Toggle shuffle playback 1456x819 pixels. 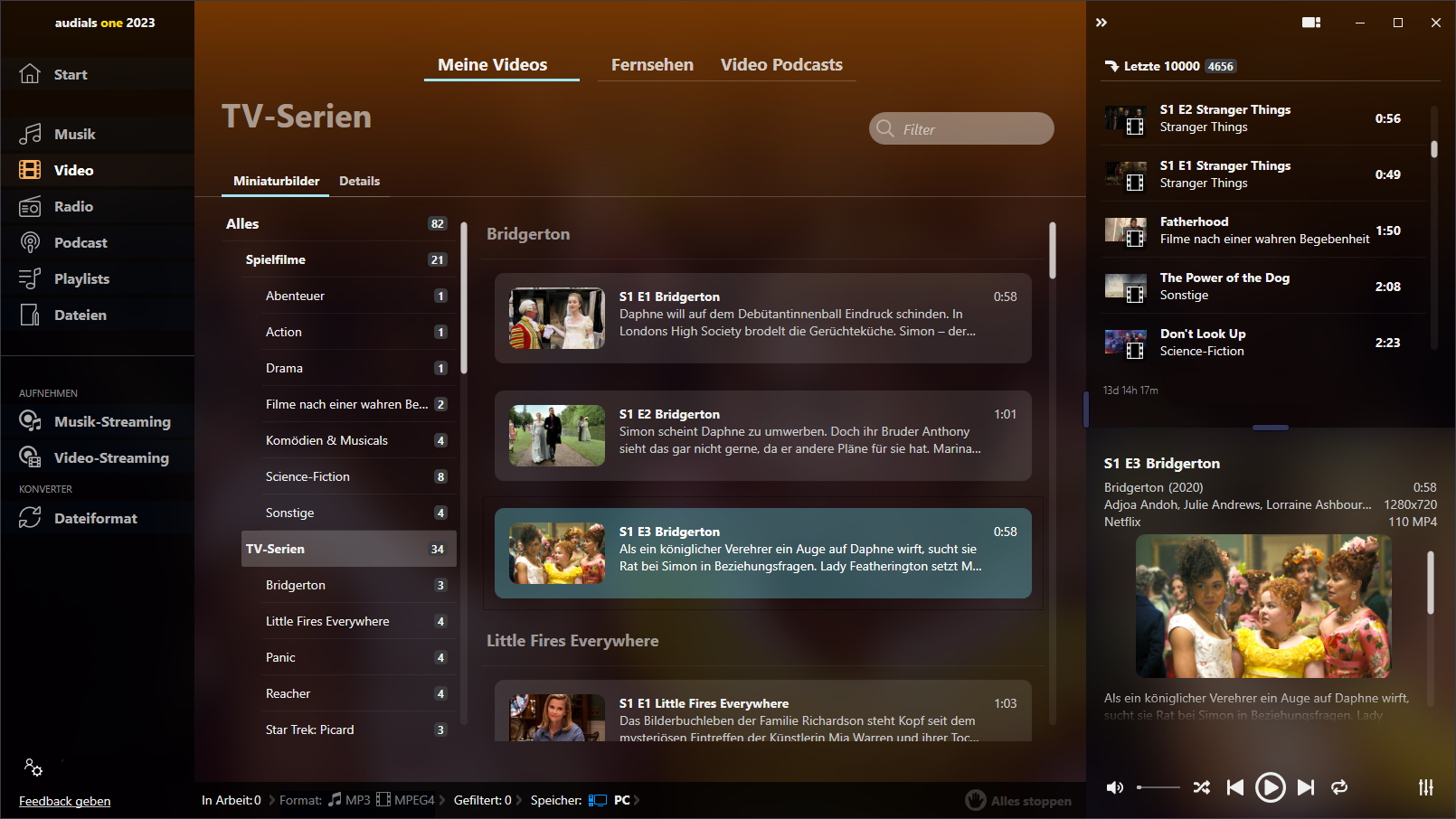point(1201,787)
